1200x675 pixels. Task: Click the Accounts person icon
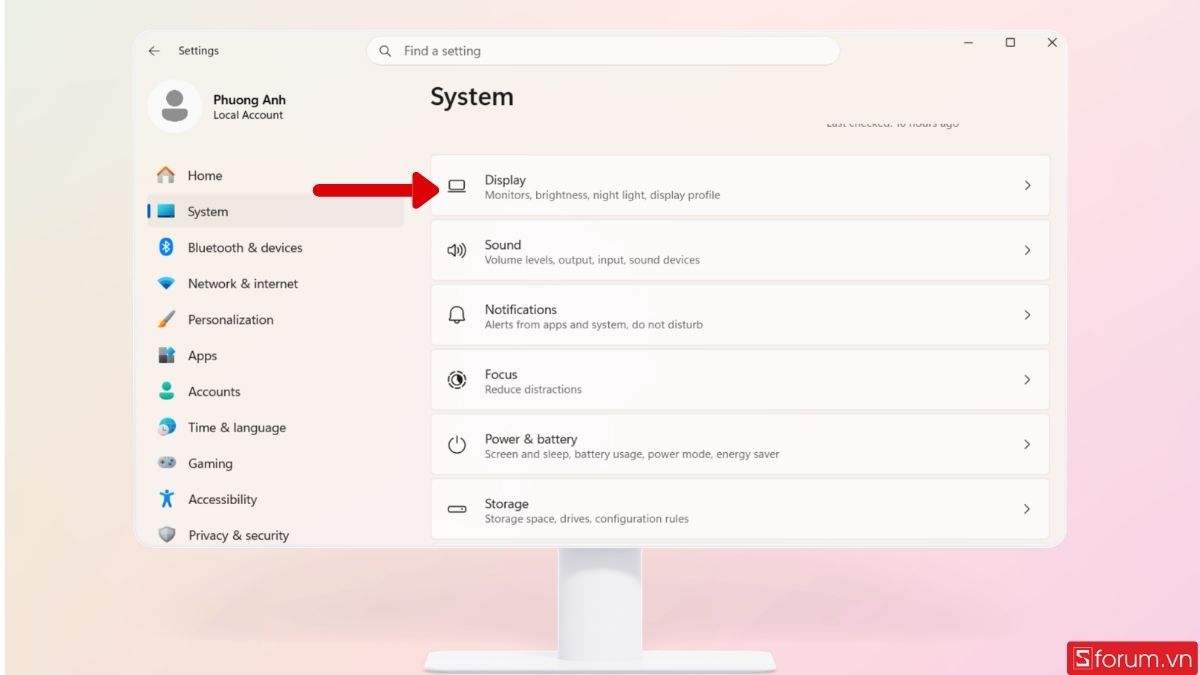tap(166, 391)
